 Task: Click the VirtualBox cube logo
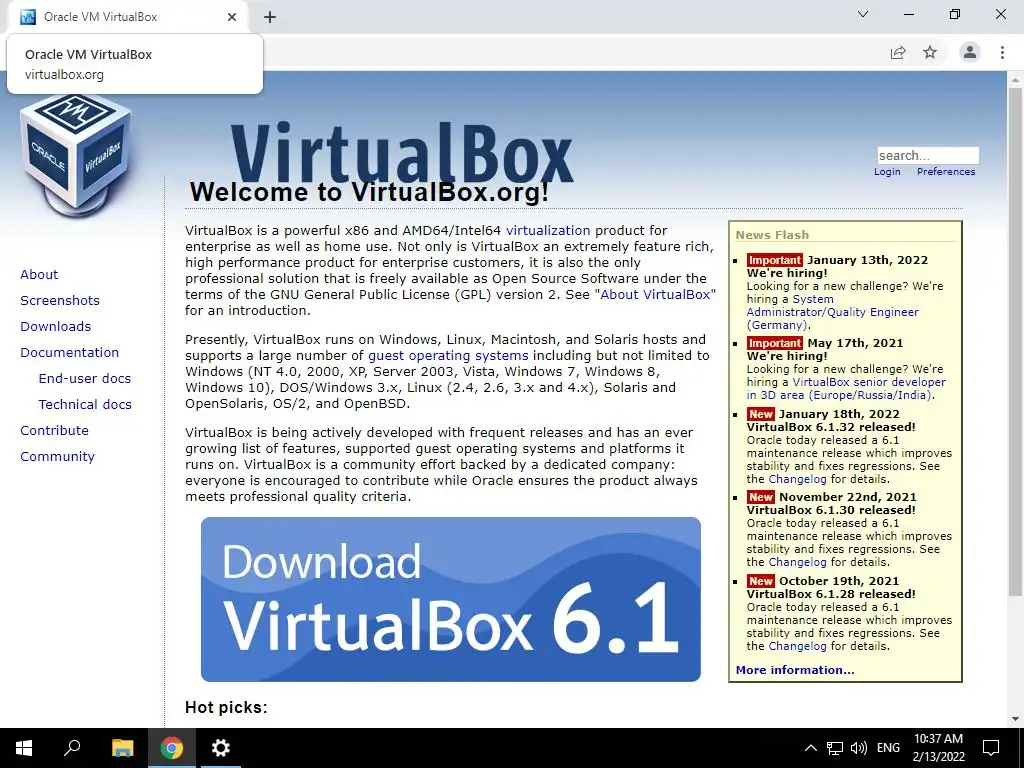pos(76,155)
